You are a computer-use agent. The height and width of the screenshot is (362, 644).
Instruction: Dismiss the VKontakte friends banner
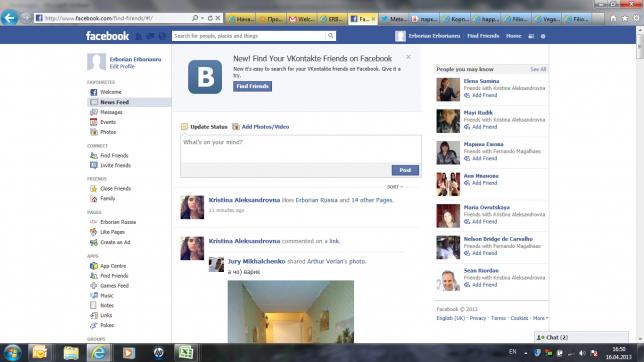pos(408,57)
